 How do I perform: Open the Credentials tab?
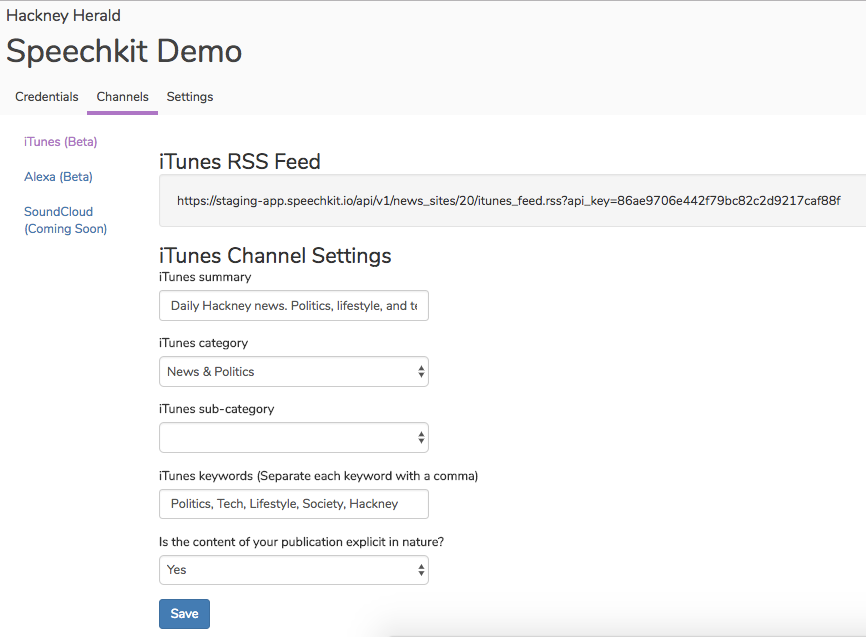[47, 97]
